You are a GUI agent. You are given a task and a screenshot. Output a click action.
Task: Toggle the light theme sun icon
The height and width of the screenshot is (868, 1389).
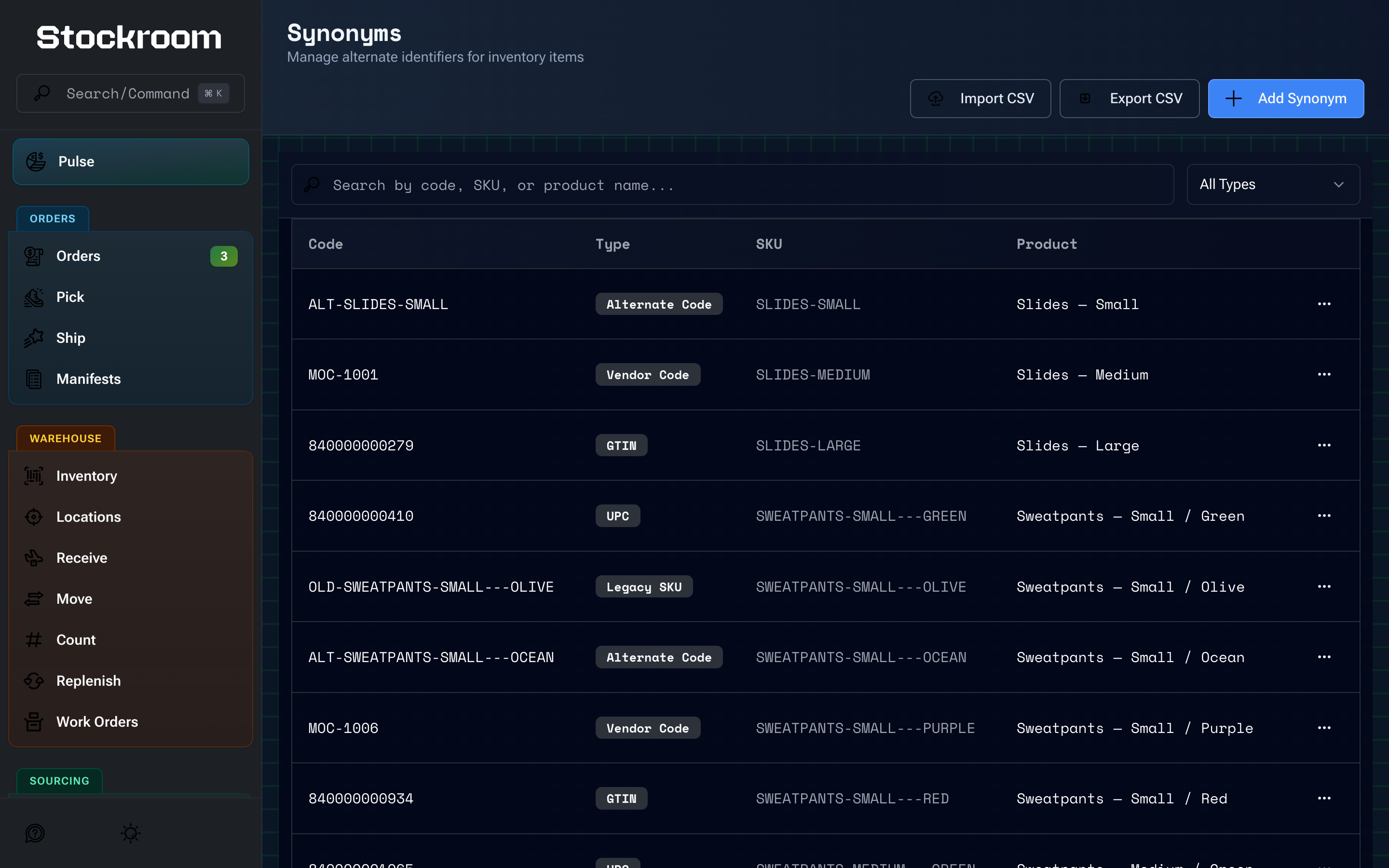(131, 833)
